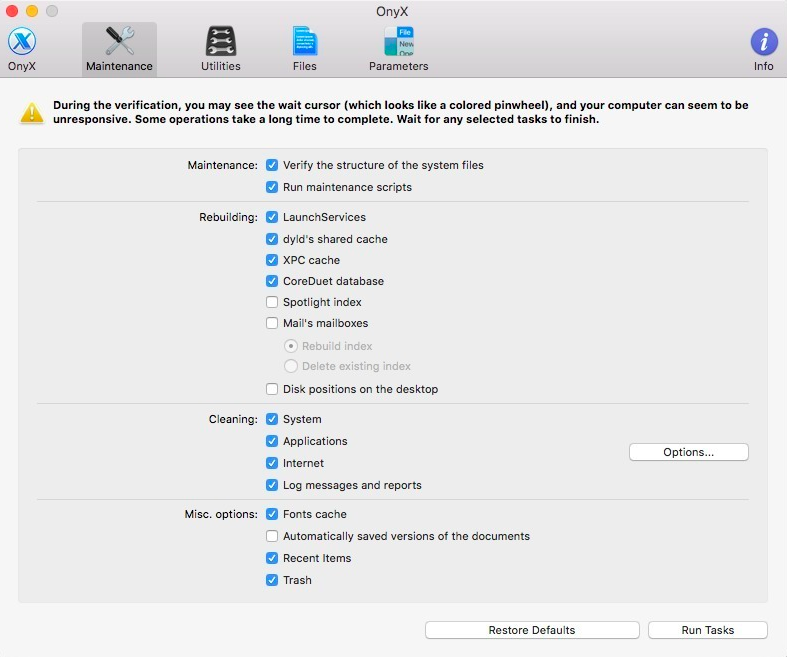Open the Utilities toolbox icon
This screenshot has height=657, width=787.
[x=221, y=41]
